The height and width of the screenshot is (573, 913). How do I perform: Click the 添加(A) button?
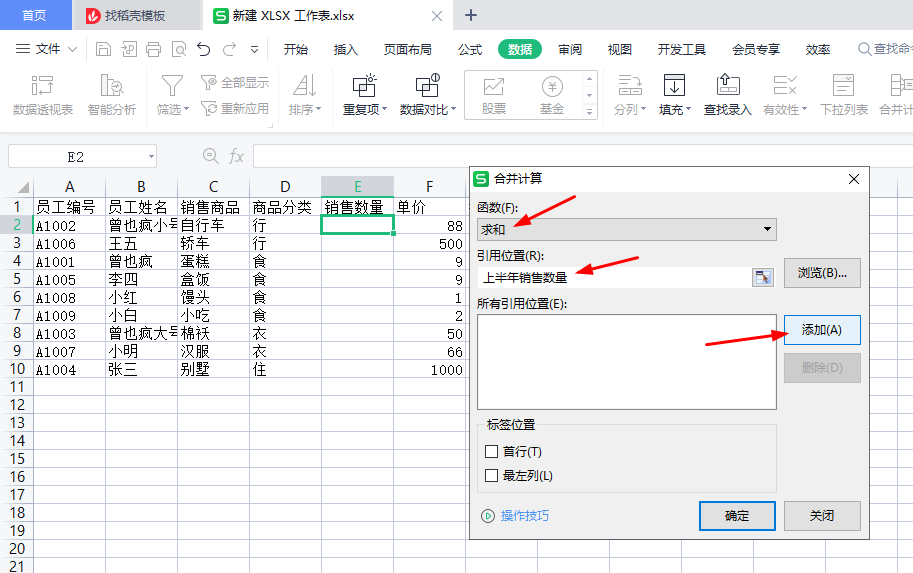click(x=822, y=330)
